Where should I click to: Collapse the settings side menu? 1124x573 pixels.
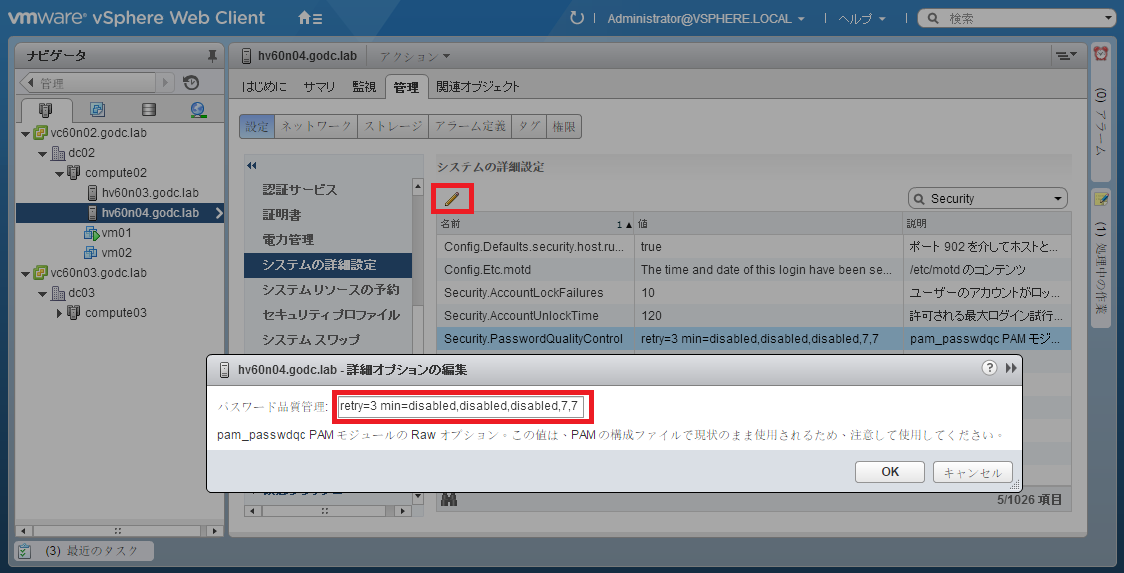(252, 166)
